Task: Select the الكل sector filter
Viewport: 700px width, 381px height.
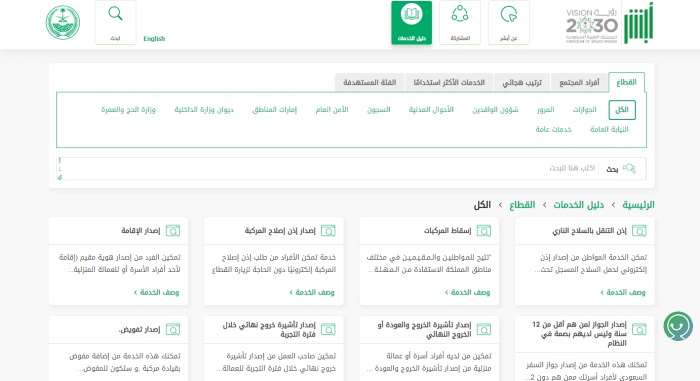Action: tap(622, 110)
